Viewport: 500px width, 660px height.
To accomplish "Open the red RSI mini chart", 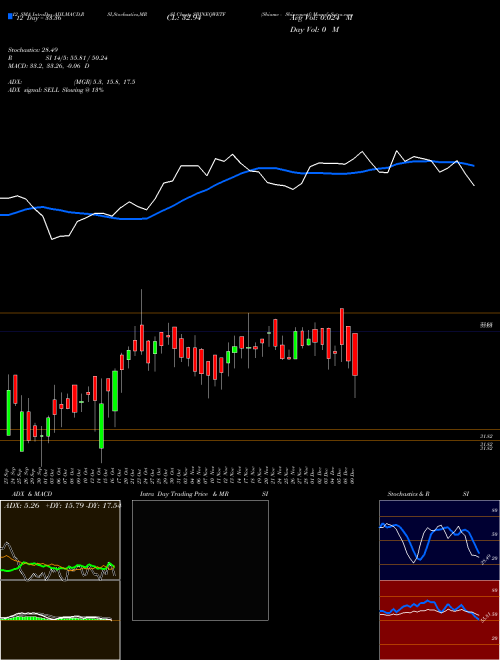I will (439, 620).
